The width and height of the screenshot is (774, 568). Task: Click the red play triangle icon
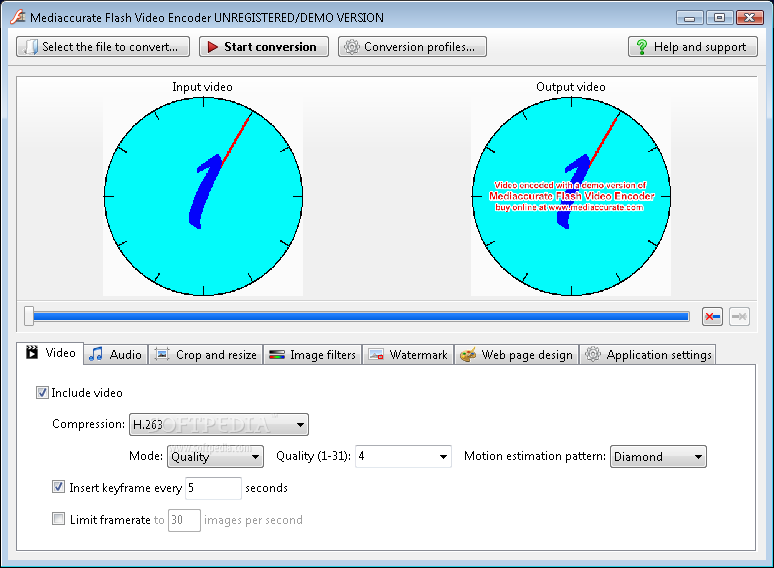point(213,47)
